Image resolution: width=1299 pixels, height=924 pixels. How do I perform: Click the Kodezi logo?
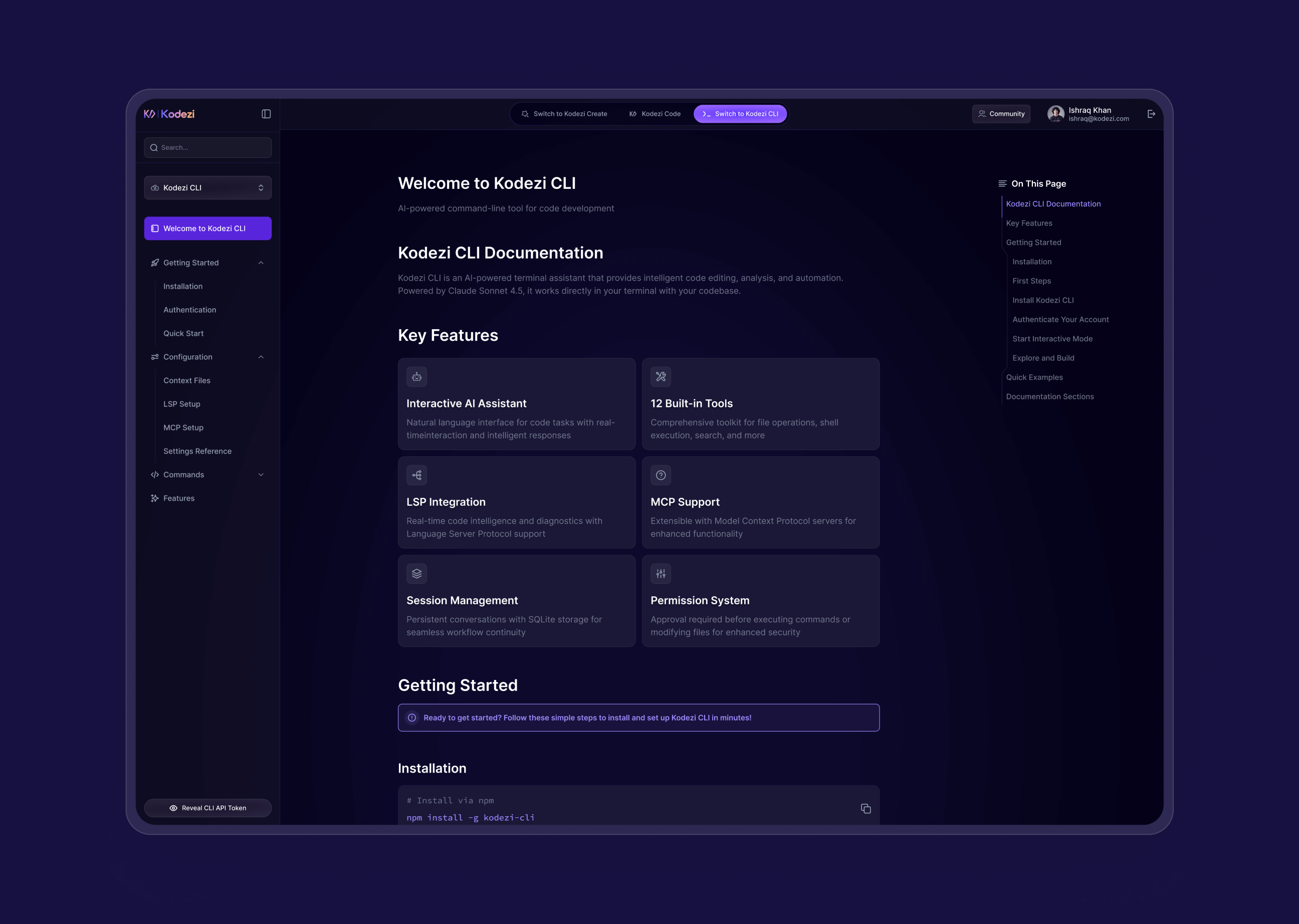(x=170, y=114)
